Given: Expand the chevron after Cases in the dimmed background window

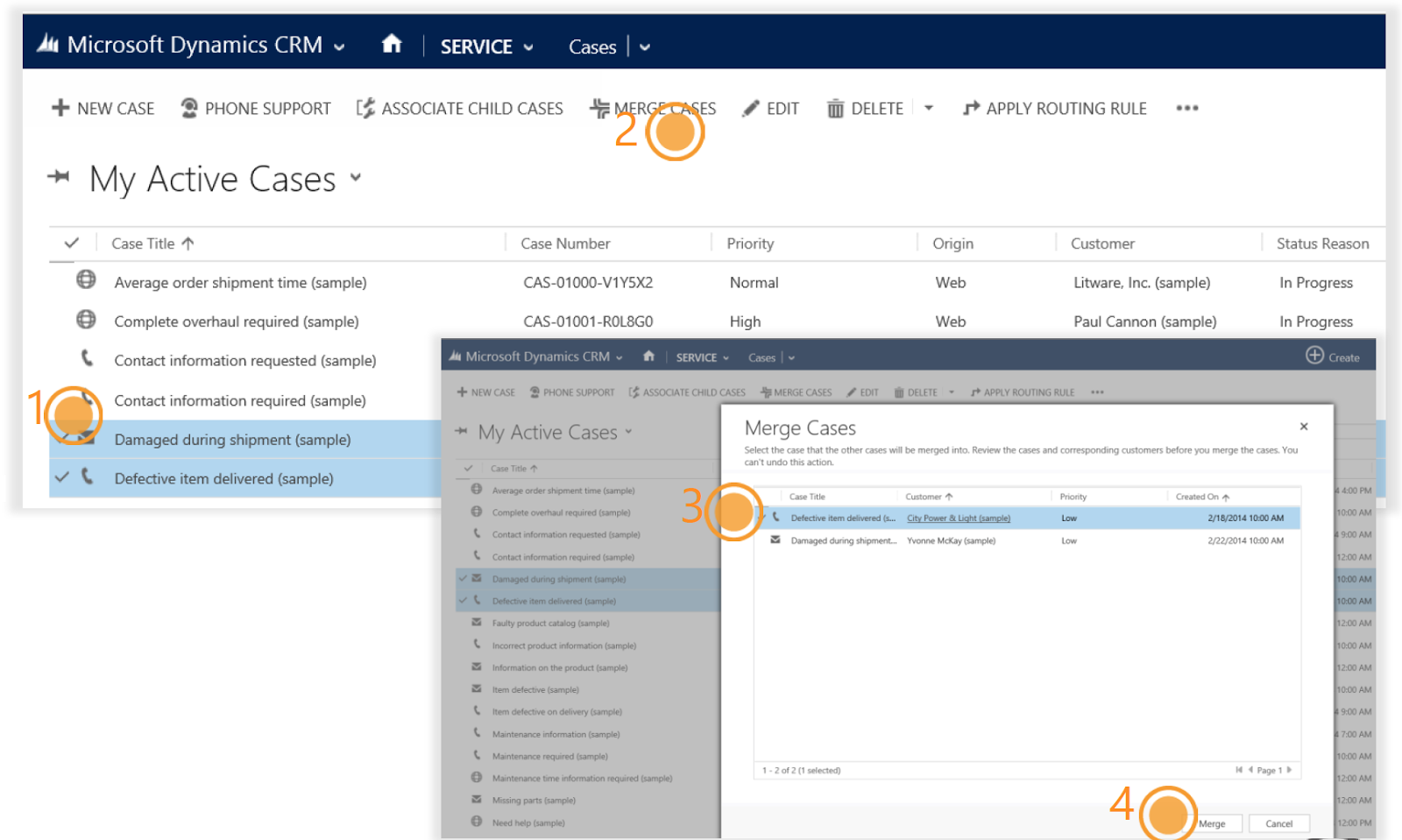Looking at the screenshot, I should tap(791, 357).
